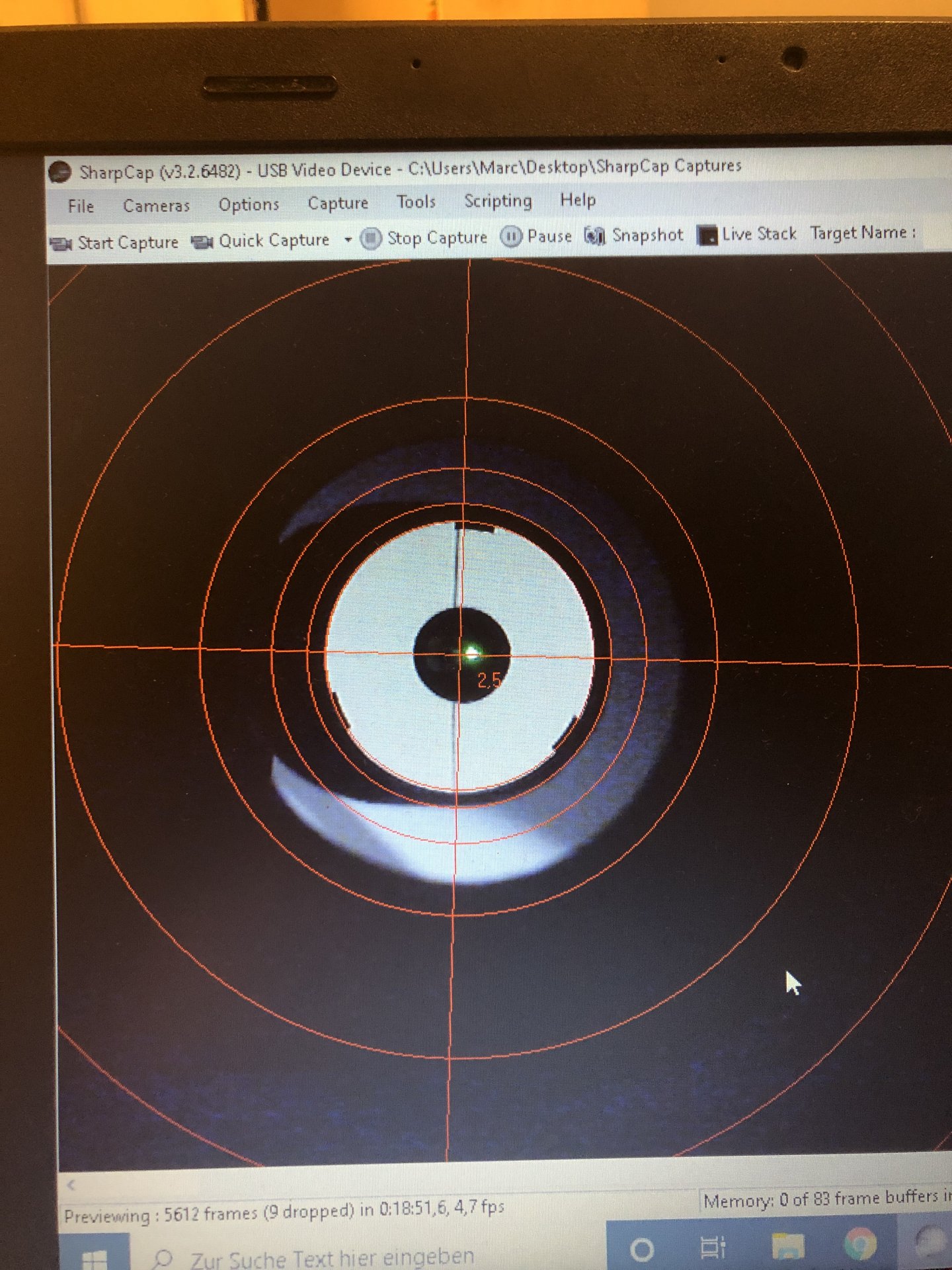This screenshot has width=952, height=1270.
Task: Open the Windows Start menu
Action: pos(94,1256)
